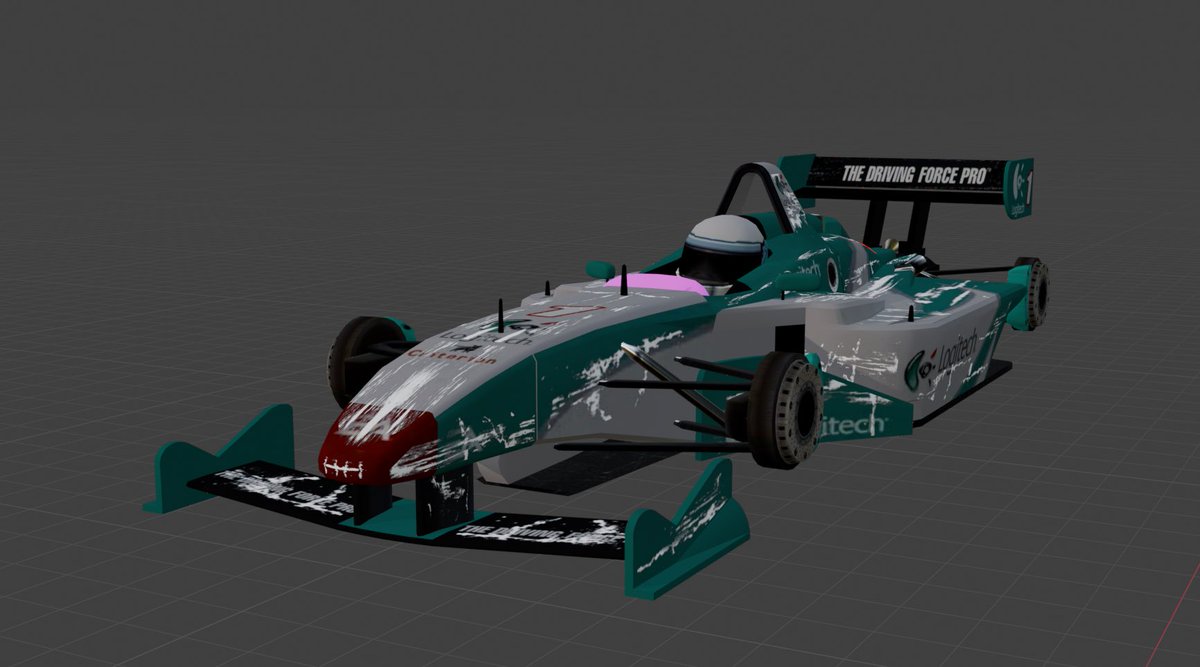Select the front wheel nearest the Logitech sidepod

(787, 409)
